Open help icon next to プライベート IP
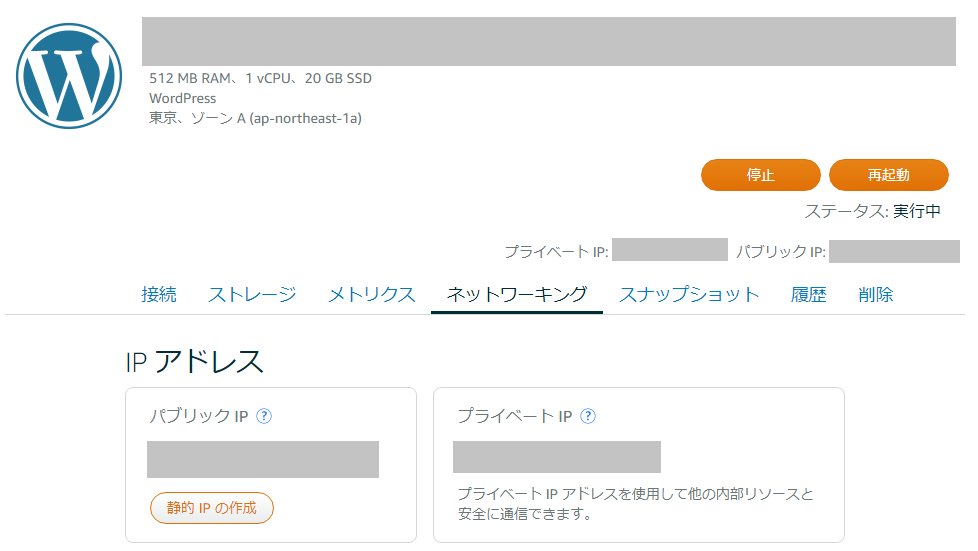This screenshot has width=978, height=551. pos(588,416)
